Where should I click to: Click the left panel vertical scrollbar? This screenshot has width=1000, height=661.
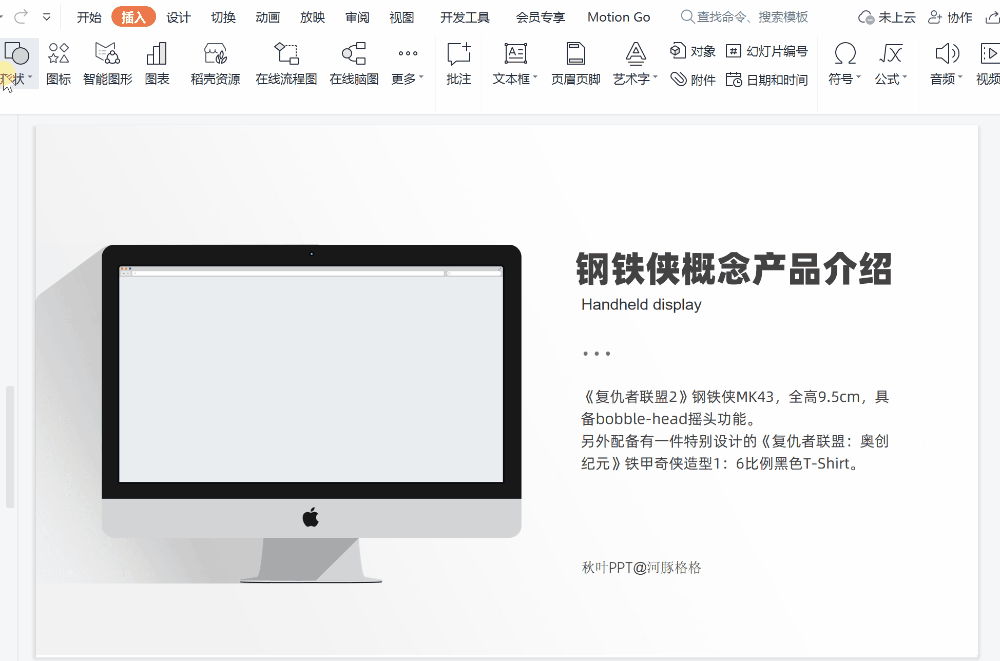click(x=10, y=447)
